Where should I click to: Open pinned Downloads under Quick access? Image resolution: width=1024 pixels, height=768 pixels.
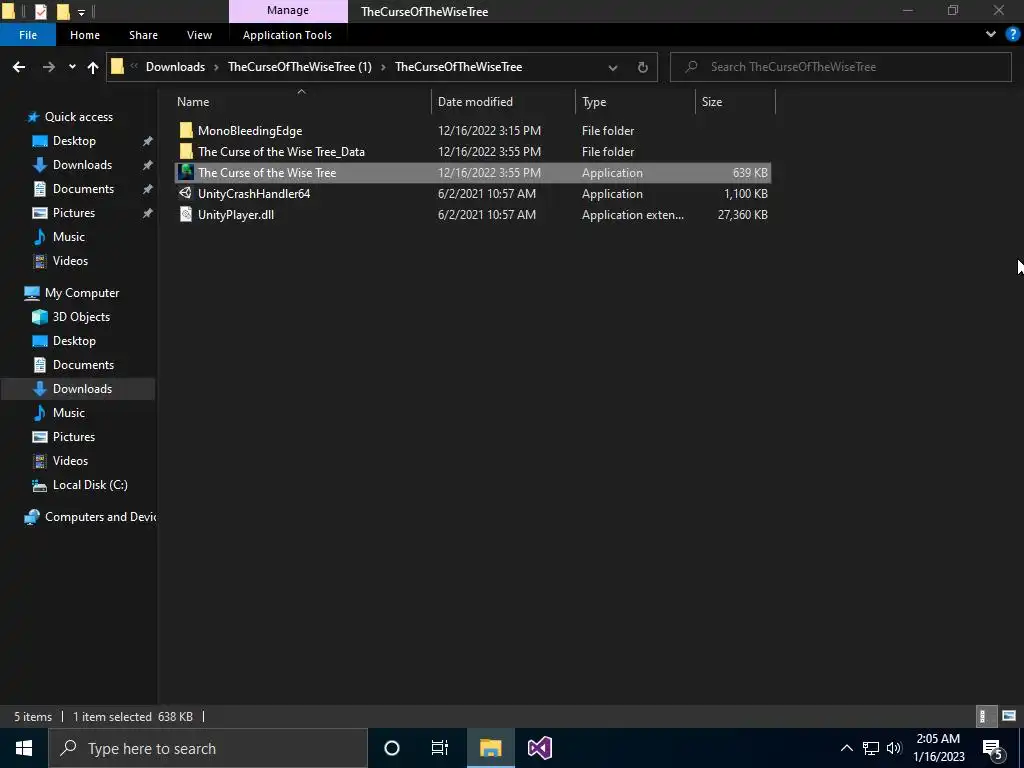pos(82,165)
